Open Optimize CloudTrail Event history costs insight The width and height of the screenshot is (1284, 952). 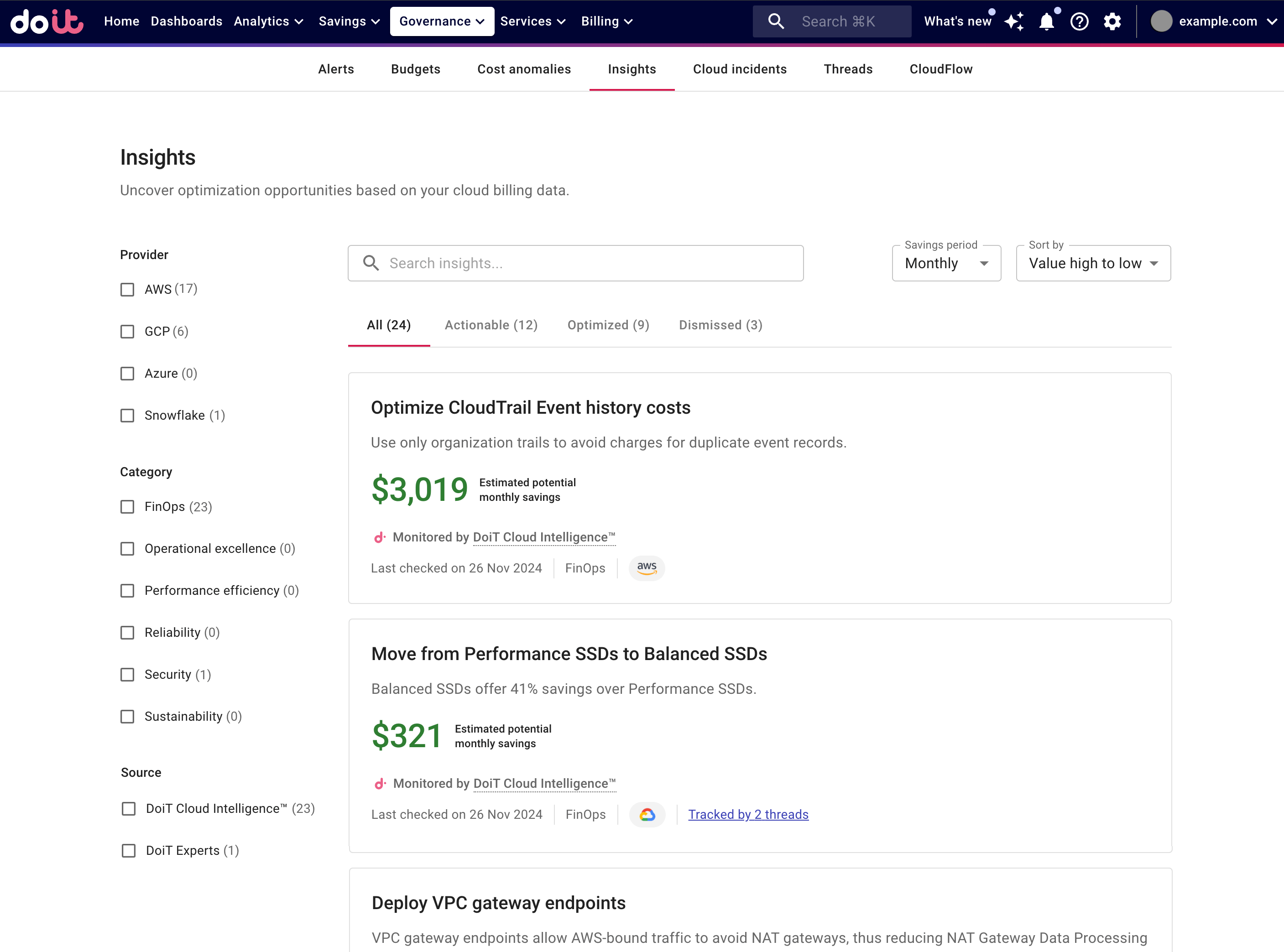coord(530,408)
